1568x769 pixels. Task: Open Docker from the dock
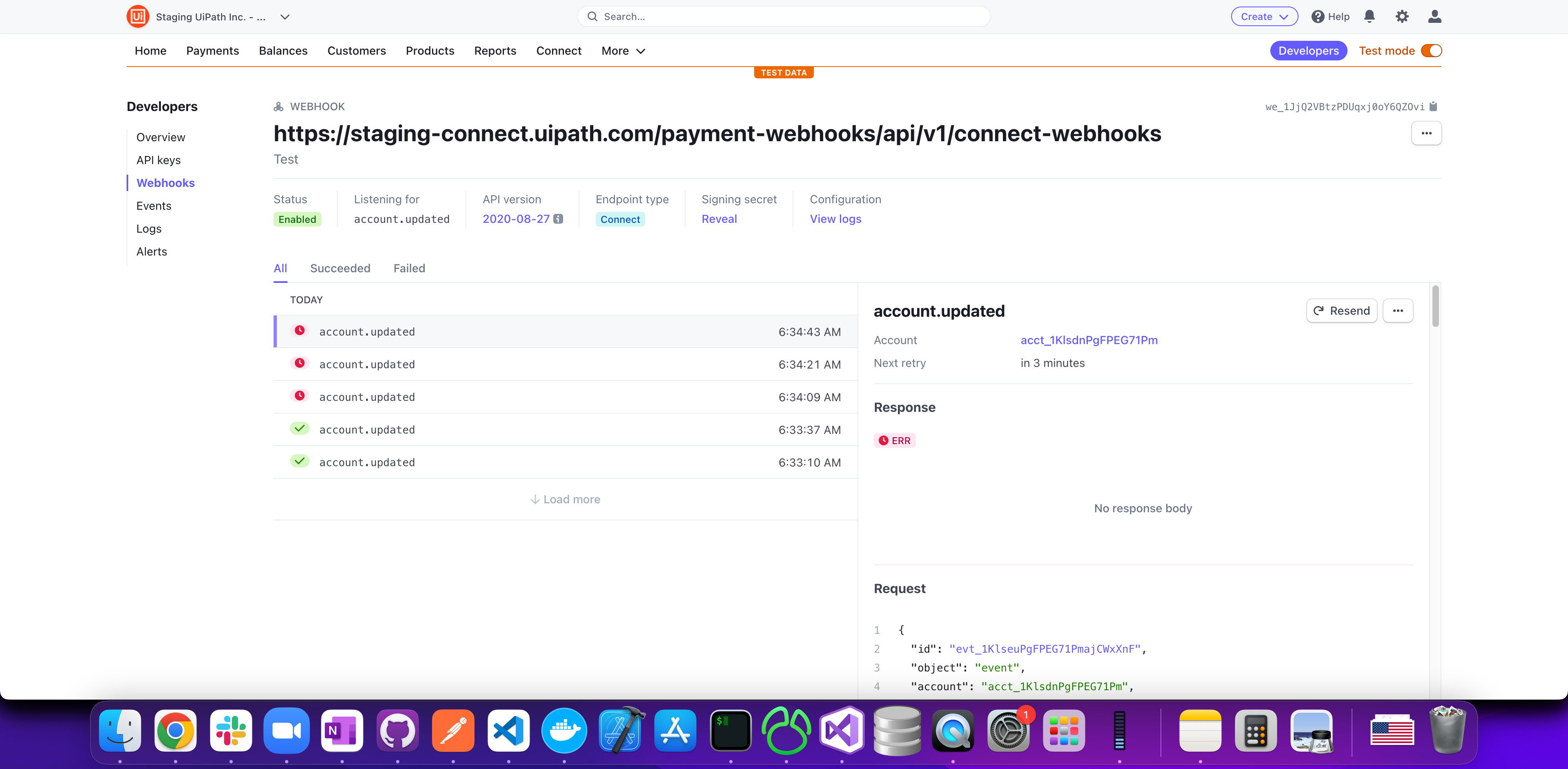tap(564, 731)
